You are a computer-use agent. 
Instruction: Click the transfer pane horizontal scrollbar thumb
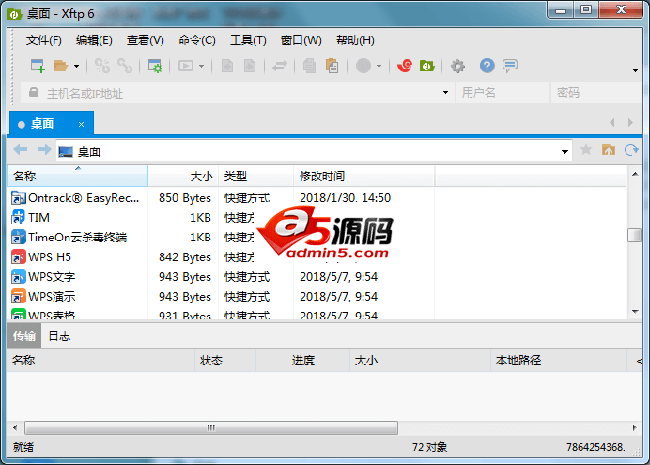211,428
